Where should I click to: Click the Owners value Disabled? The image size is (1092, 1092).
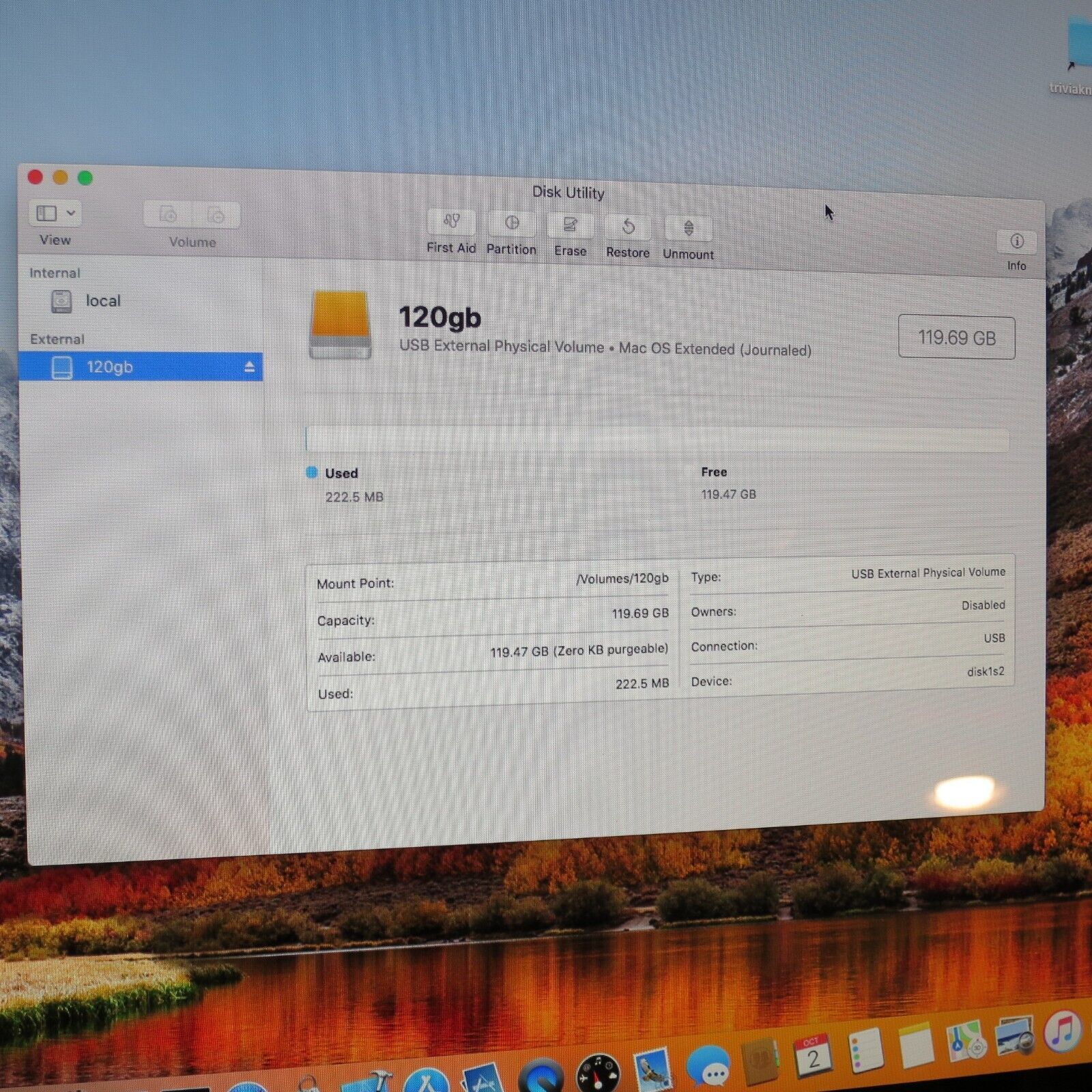[x=983, y=605]
